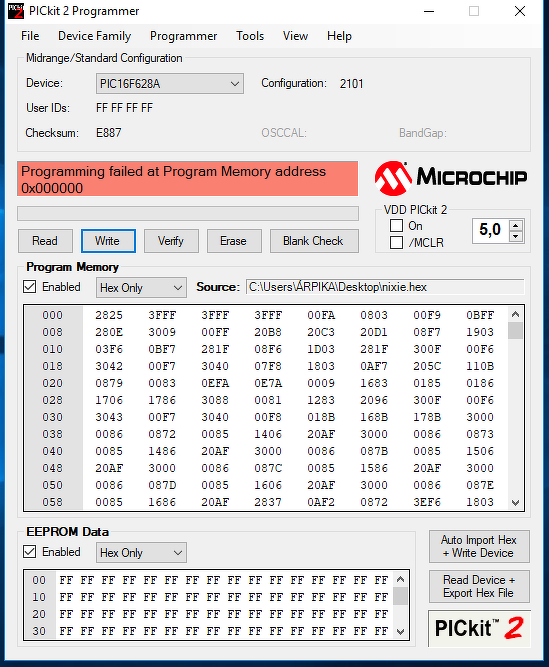Image resolution: width=549 pixels, height=667 pixels.
Task: Open the Tools menu
Action: (250, 36)
